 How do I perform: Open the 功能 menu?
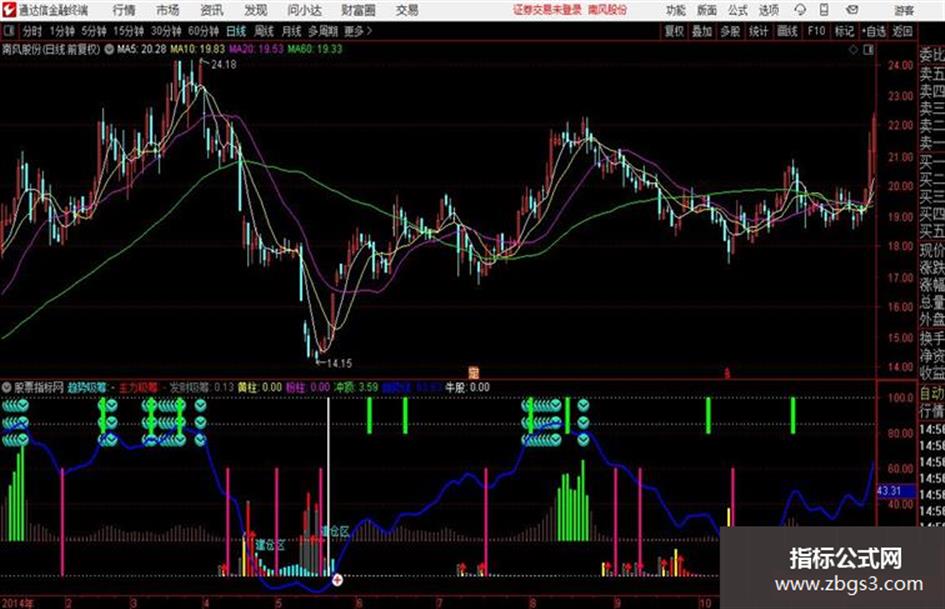point(676,10)
